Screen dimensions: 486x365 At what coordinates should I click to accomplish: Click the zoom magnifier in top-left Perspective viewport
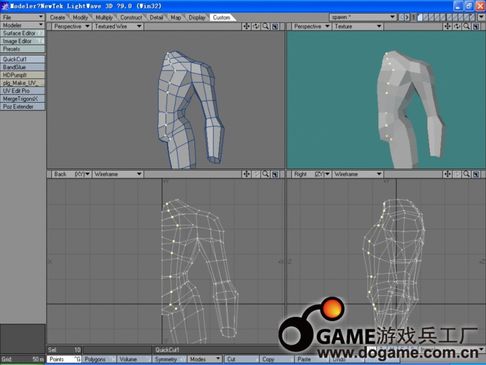point(265,26)
